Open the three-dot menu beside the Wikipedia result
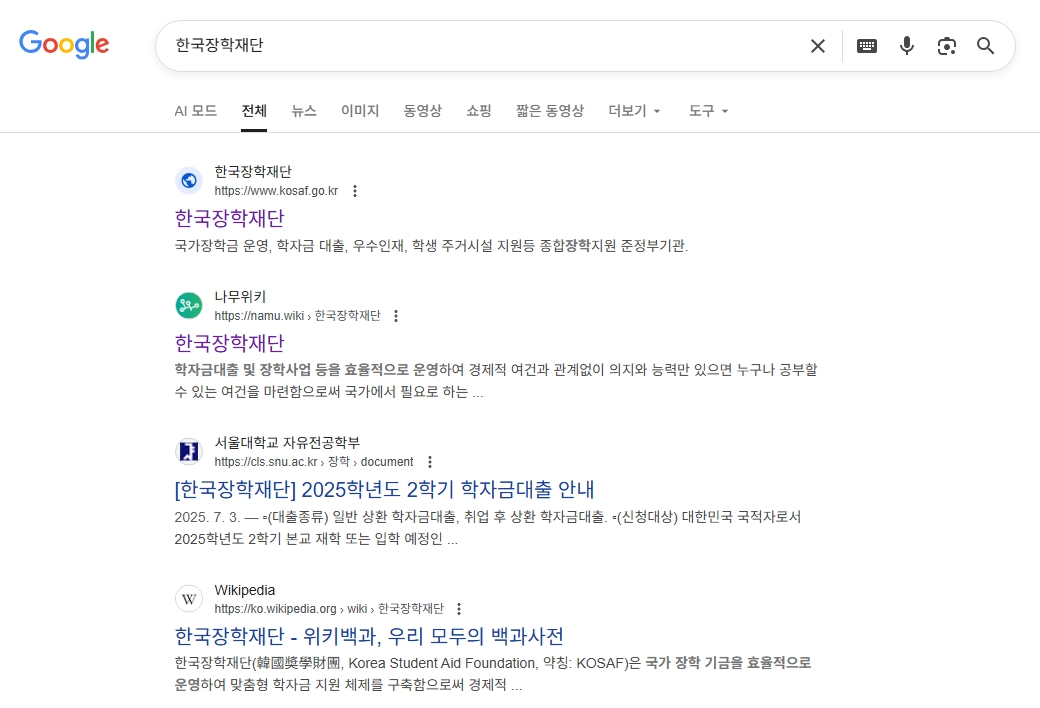The width and height of the screenshot is (1040, 708). [458, 608]
